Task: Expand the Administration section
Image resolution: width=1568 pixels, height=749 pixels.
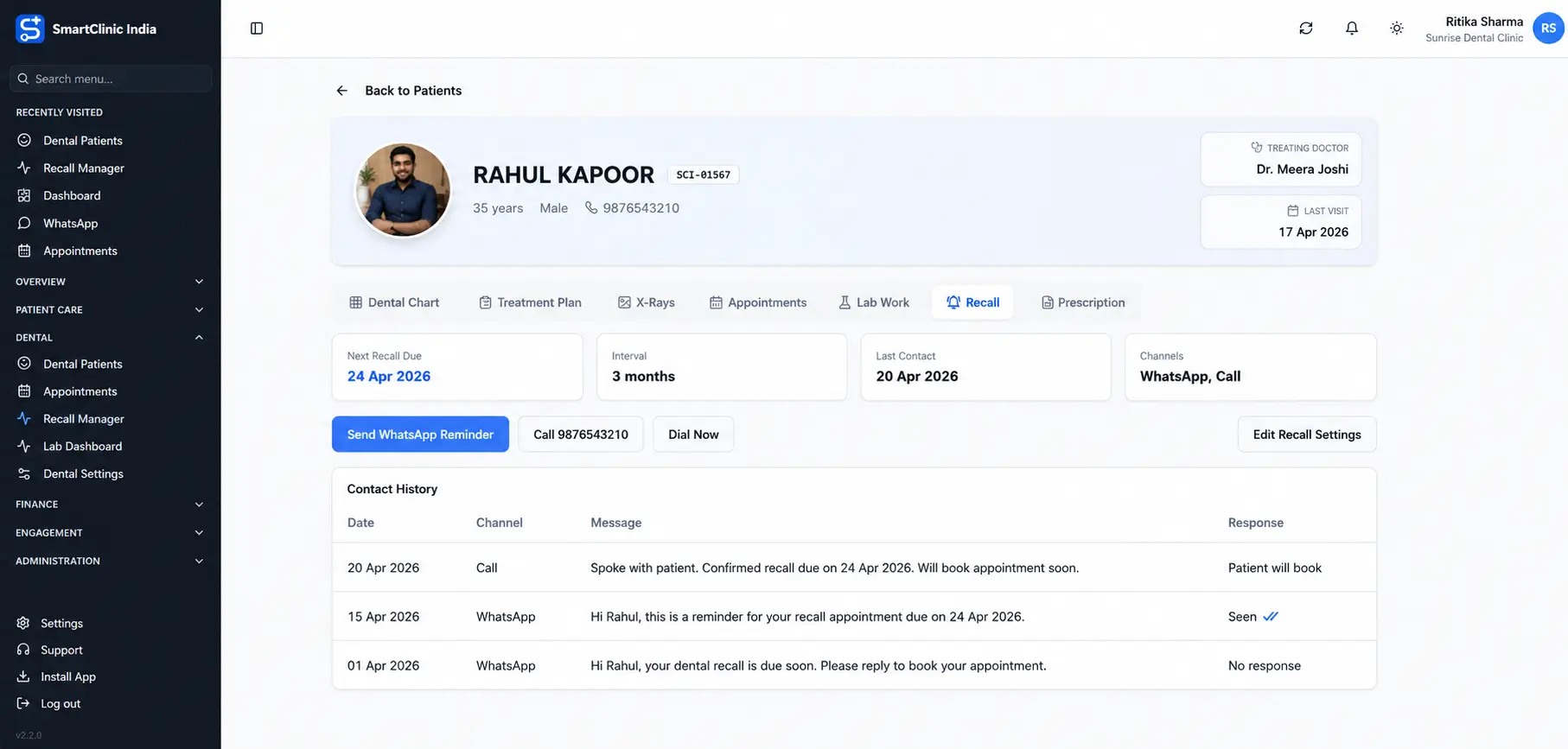Action: click(x=111, y=561)
